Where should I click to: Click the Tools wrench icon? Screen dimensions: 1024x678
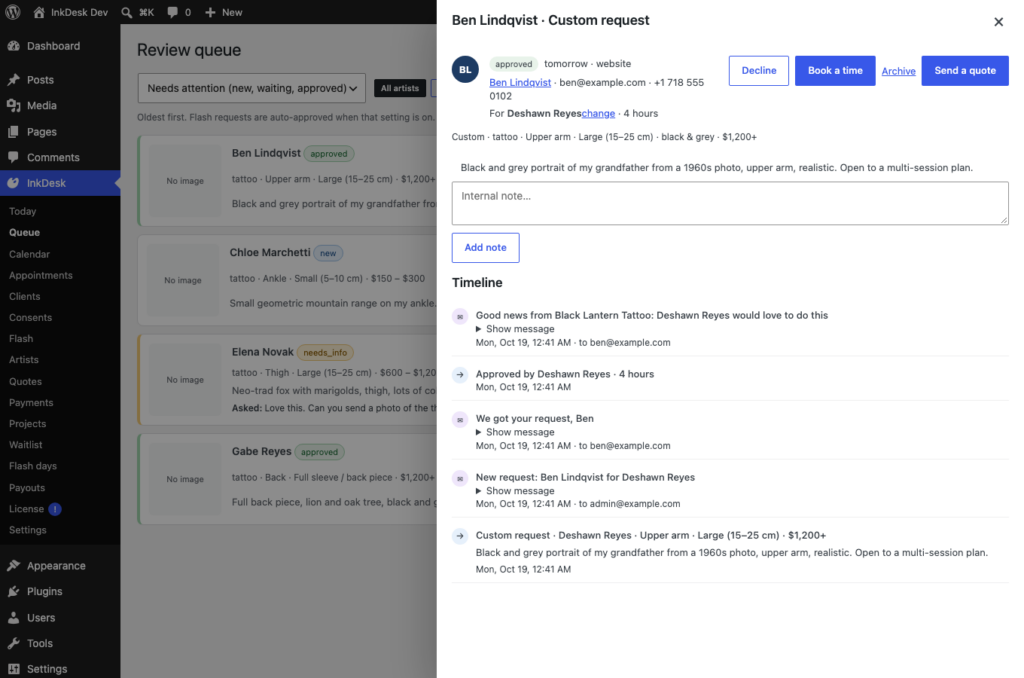tap(13, 643)
